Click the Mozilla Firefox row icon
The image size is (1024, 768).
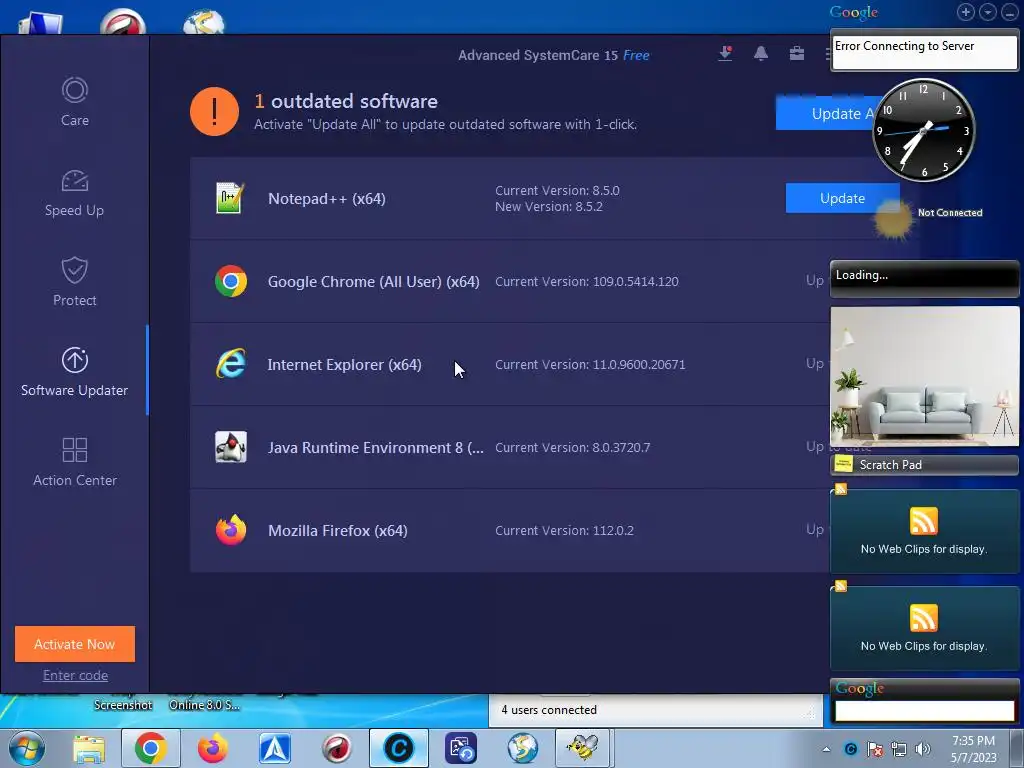click(231, 530)
